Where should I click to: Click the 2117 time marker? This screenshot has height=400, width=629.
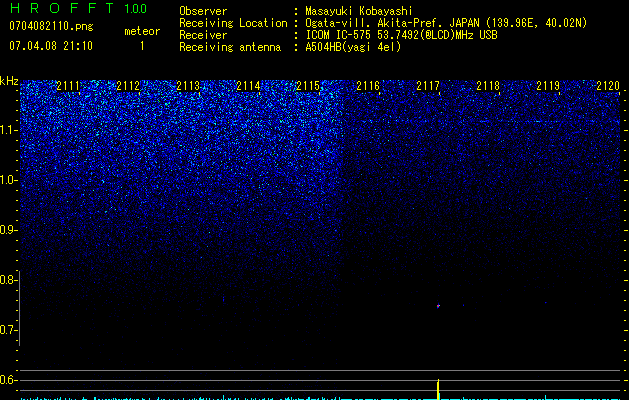[428, 86]
